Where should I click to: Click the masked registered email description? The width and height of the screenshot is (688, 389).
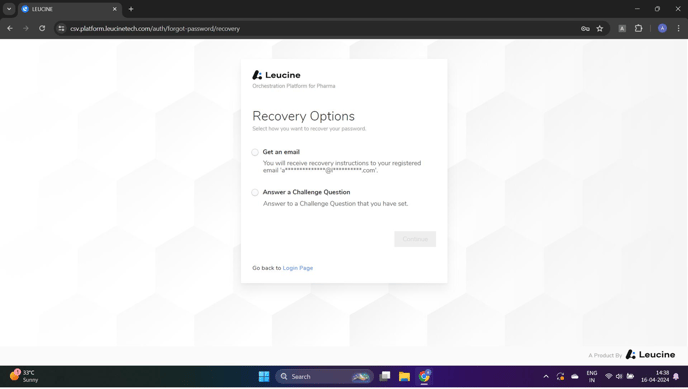342,167
